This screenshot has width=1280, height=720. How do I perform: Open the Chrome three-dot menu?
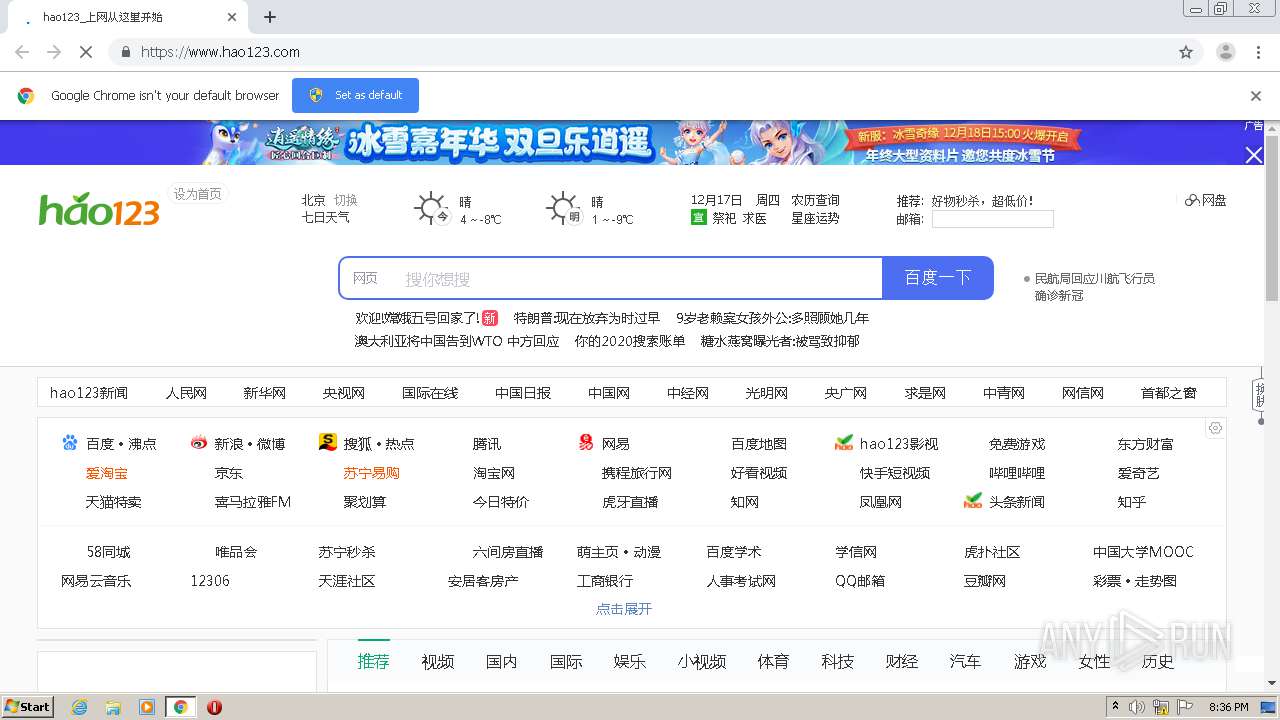(x=1259, y=52)
